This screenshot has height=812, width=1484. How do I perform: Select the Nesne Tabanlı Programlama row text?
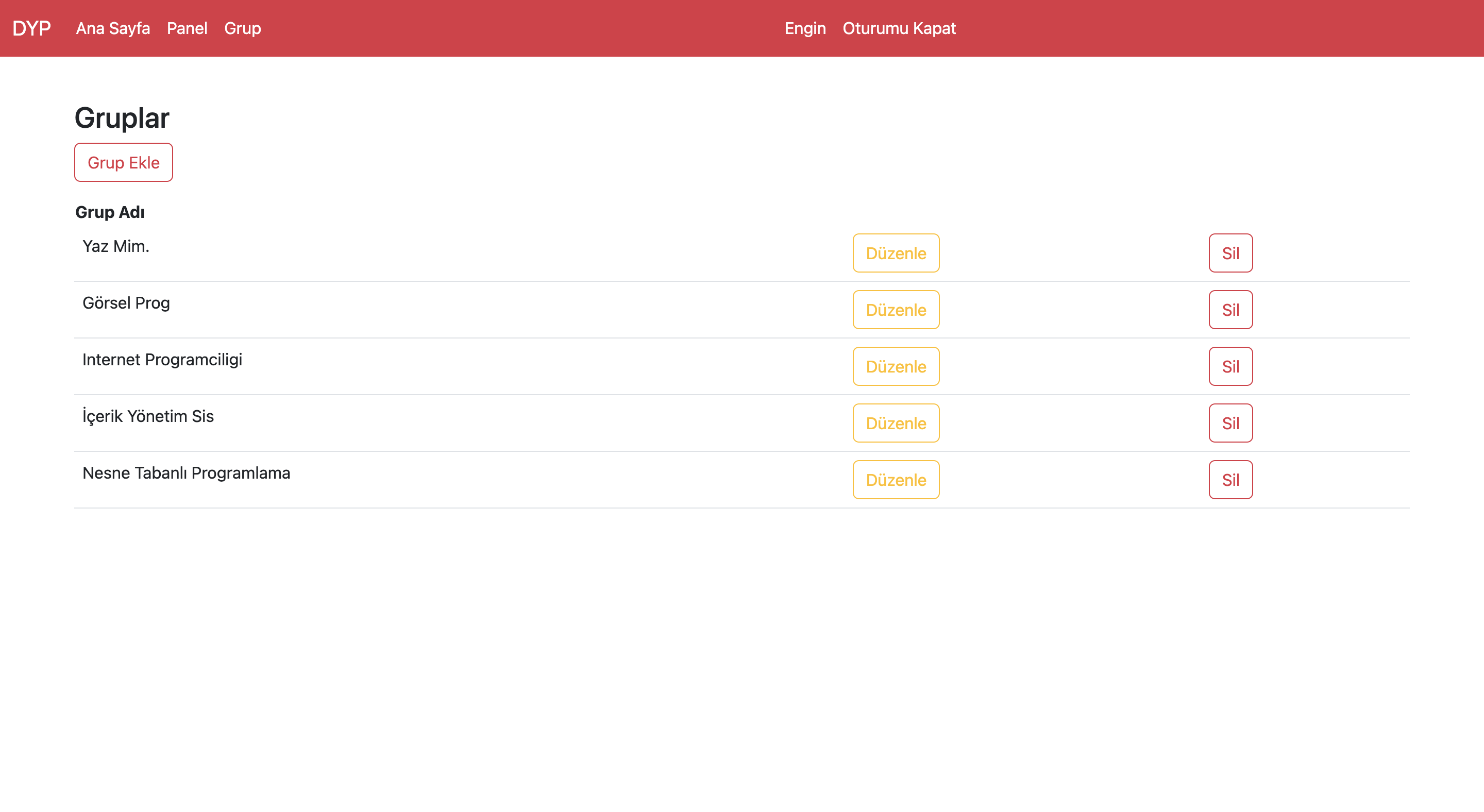(186, 473)
